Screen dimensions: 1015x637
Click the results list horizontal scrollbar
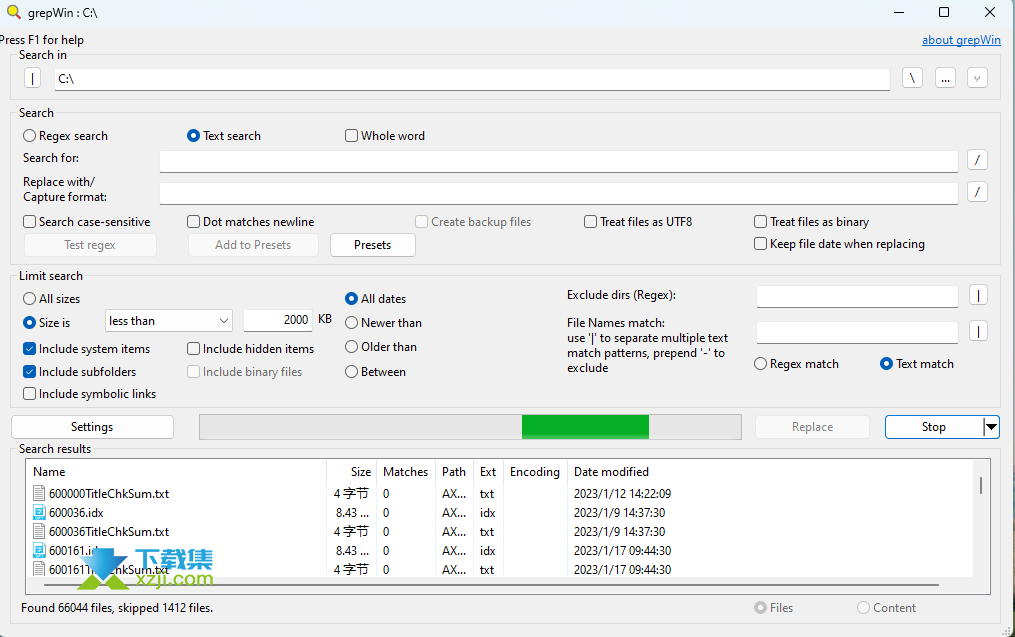(491, 585)
